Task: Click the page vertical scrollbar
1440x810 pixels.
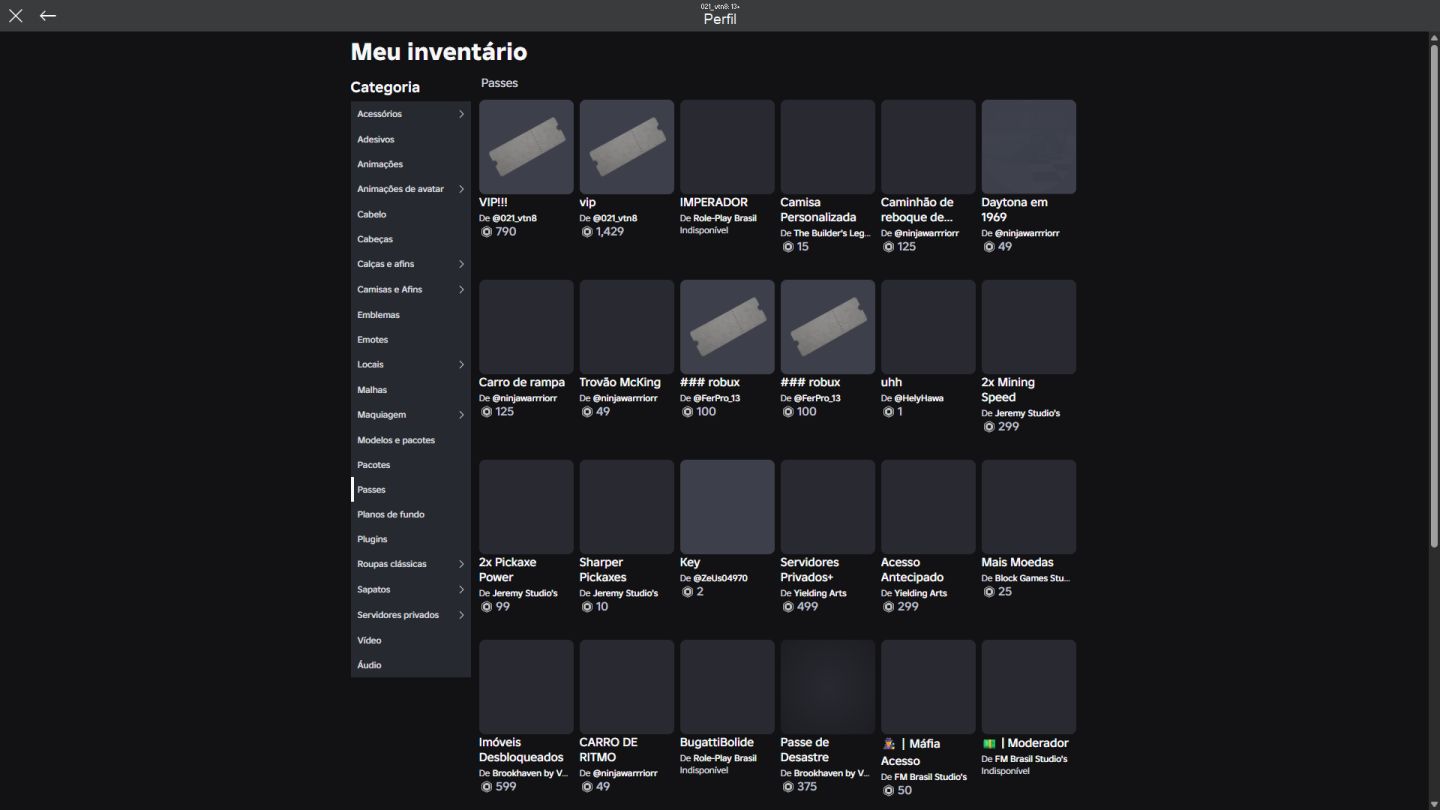Action: click(x=1434, y=295)
